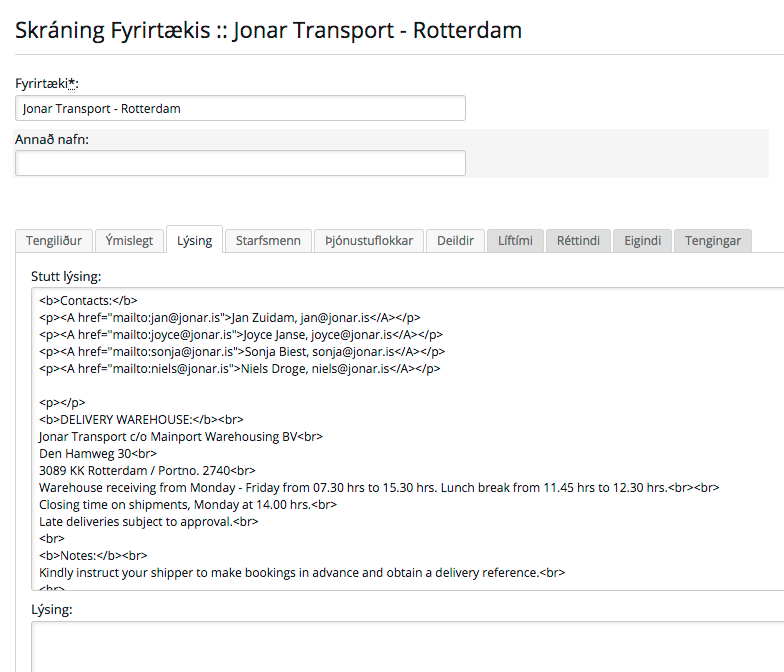Click the 'Lýsing:' label below the text area
This screenshot has width=784, height=672.
pos(52,610)
